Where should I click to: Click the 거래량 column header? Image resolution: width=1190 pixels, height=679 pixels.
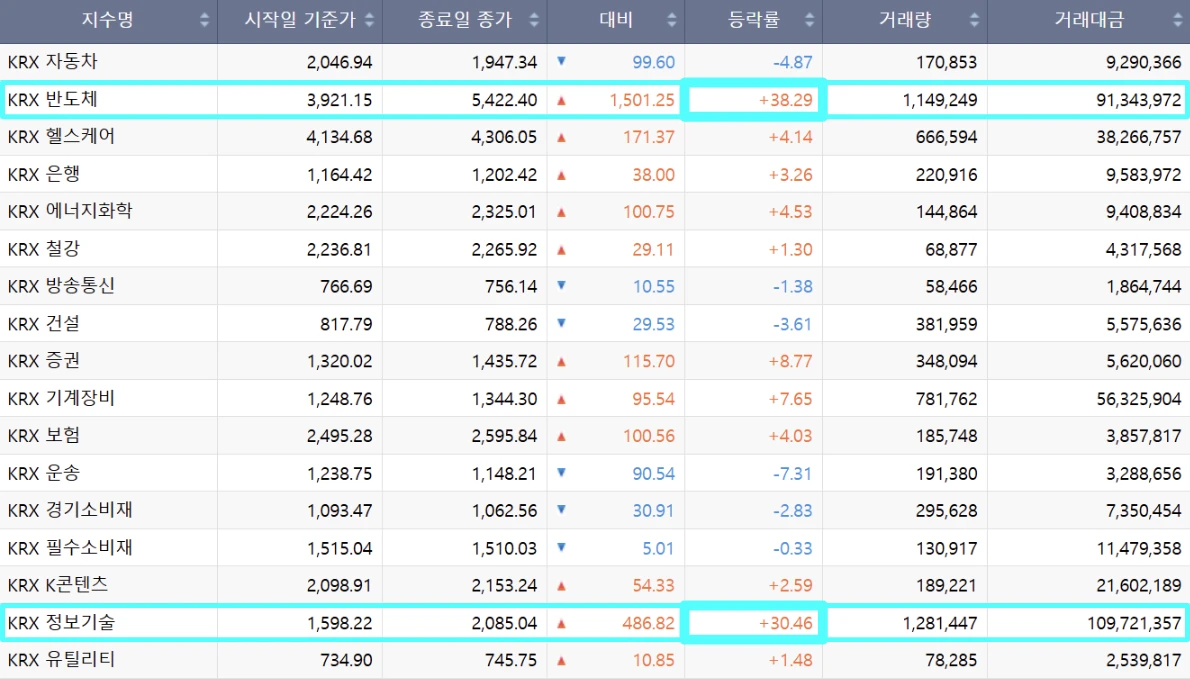pyautogui.click(x=904, y=20)
